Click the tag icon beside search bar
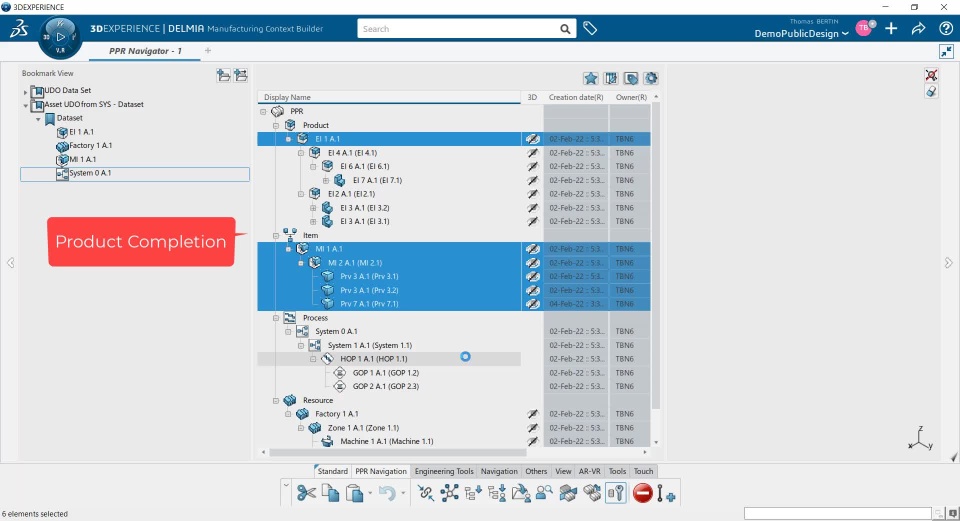 pos(590,28)
